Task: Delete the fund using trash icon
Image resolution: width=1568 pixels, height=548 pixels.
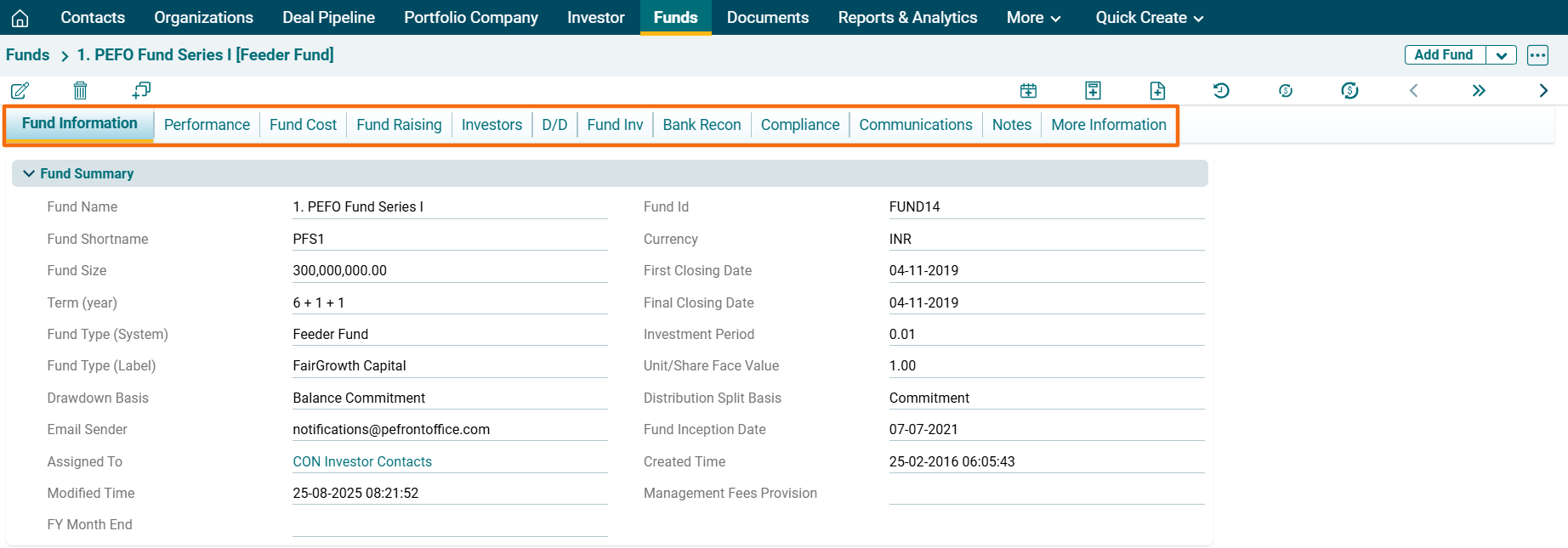Action: point(80,90)
